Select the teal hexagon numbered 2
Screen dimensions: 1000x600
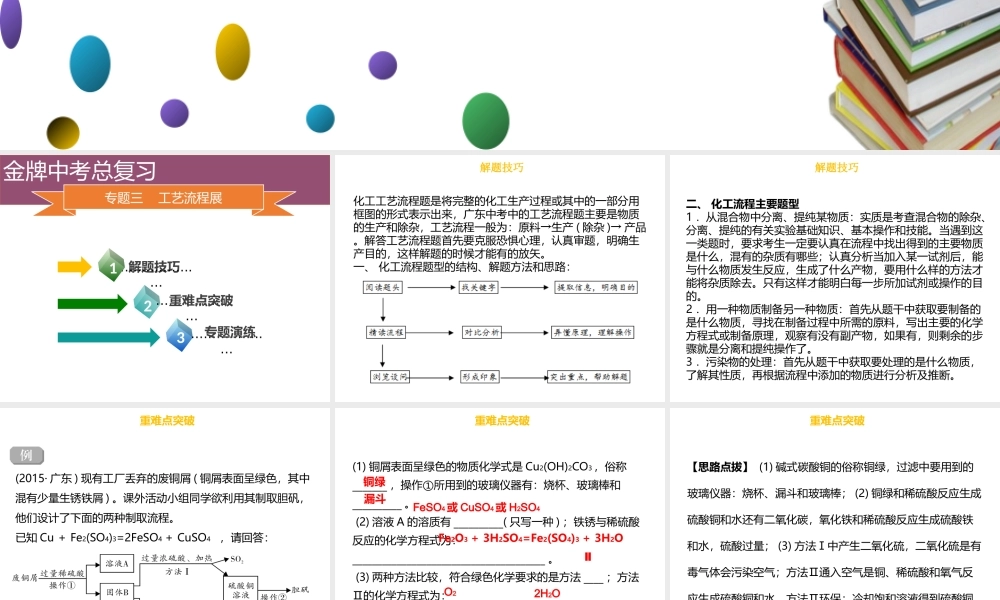(147, 303)
